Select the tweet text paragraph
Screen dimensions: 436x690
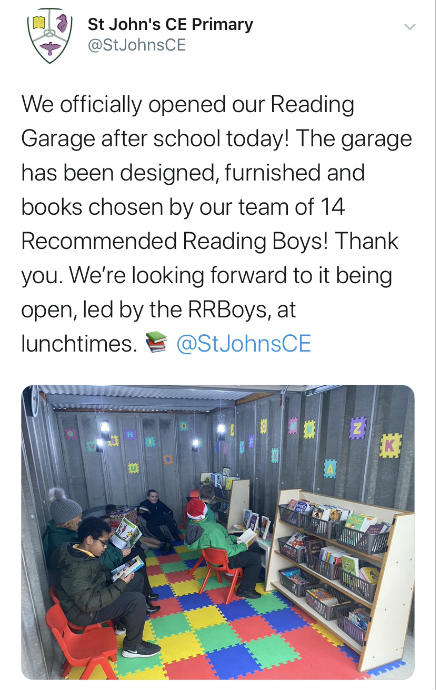point(216,224)
